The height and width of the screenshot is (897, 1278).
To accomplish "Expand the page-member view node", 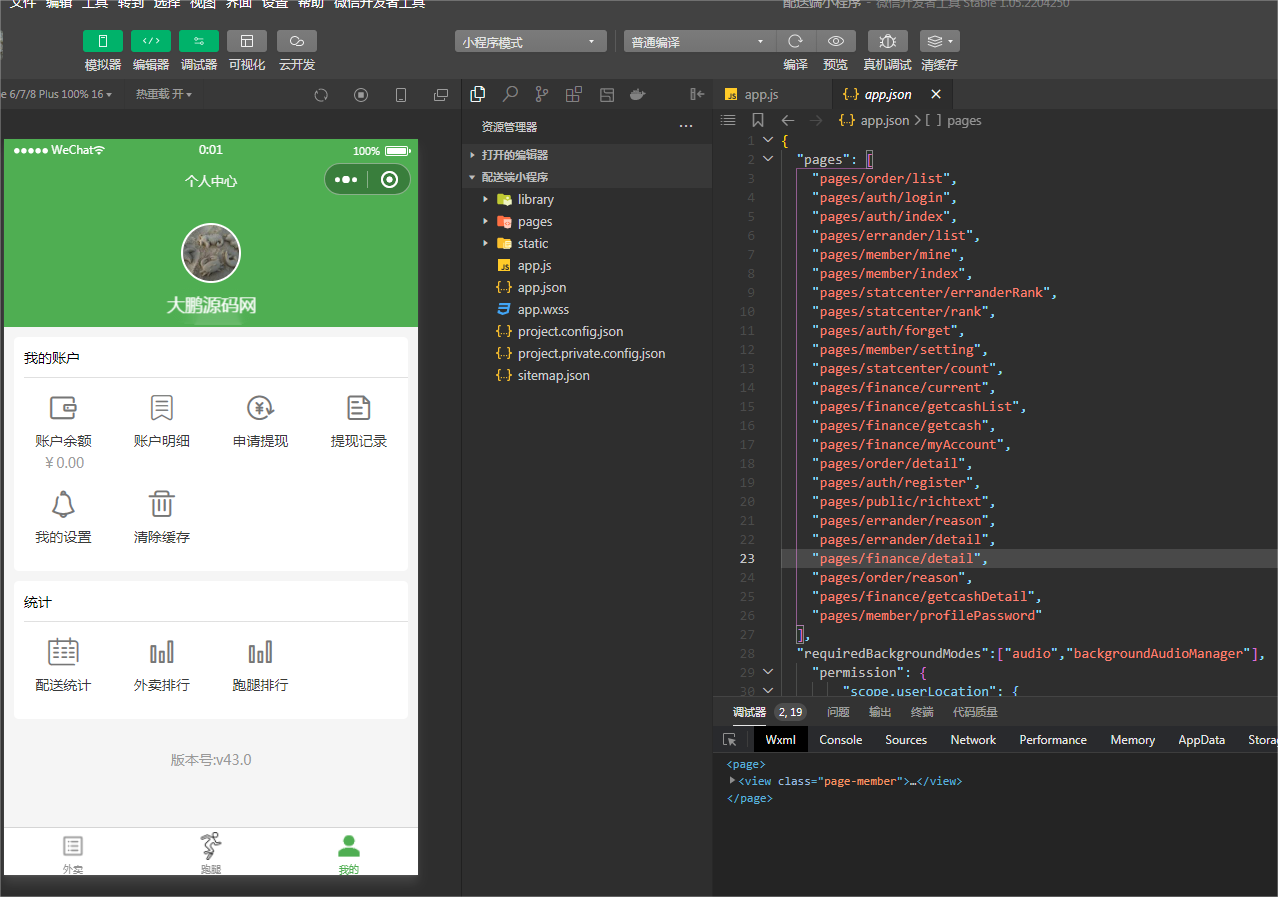I will coord(733,781).
